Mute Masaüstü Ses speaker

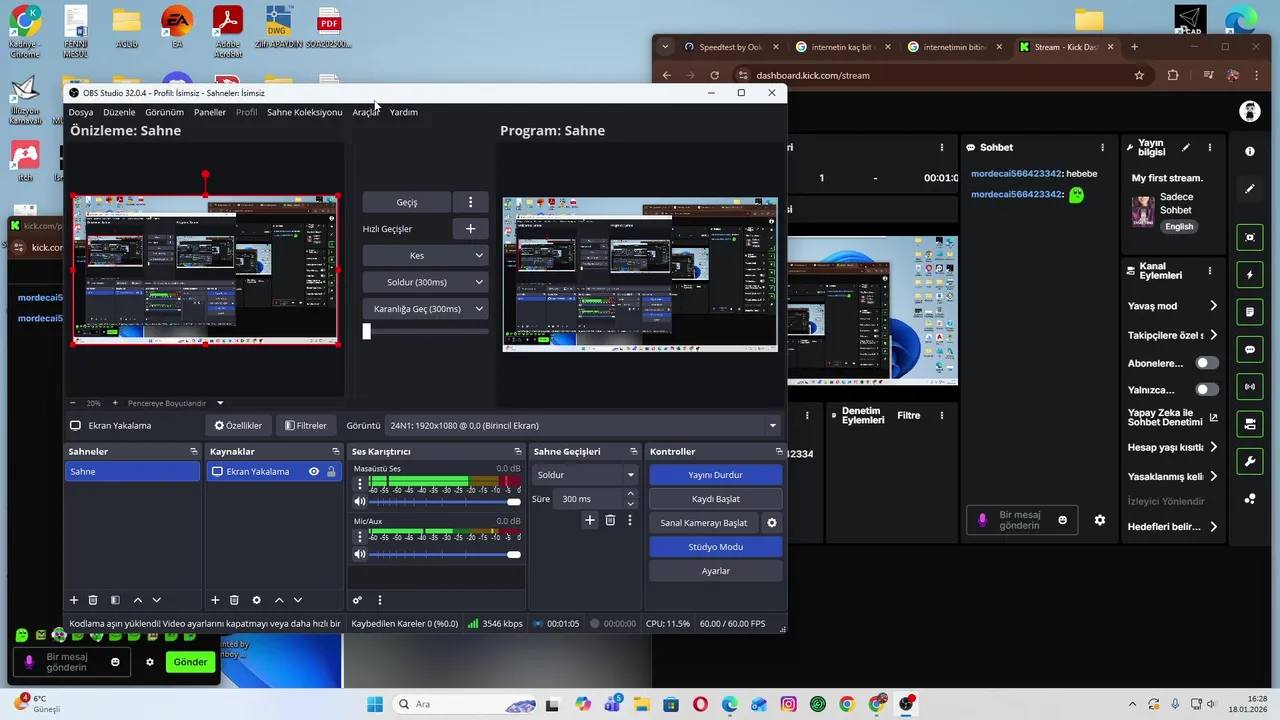360,502
